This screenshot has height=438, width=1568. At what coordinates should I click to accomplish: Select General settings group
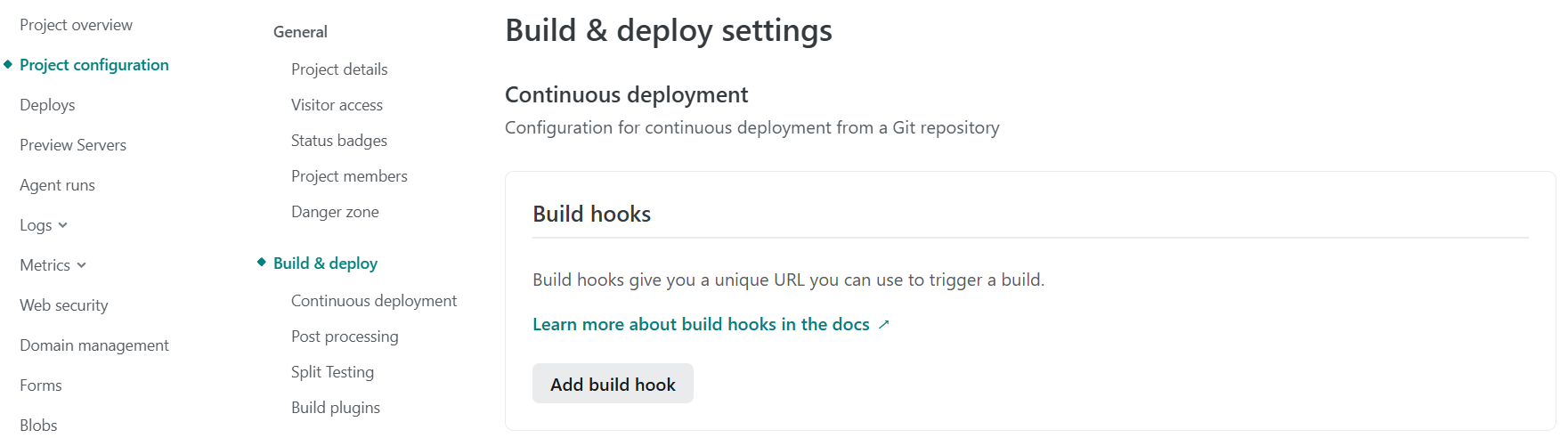300,32
